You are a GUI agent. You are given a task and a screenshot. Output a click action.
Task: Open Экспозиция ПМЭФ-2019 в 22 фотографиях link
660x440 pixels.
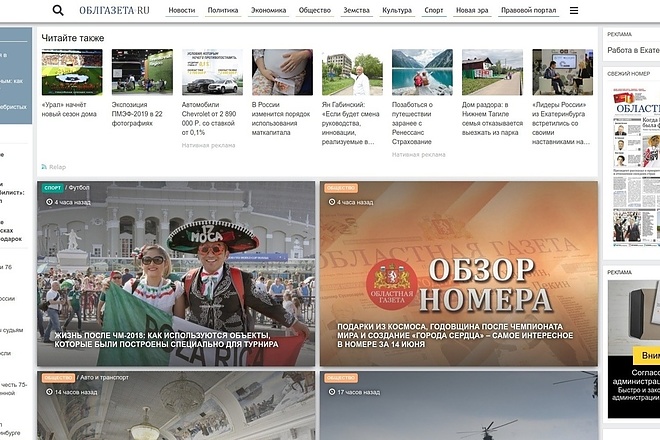pos(137,114)
